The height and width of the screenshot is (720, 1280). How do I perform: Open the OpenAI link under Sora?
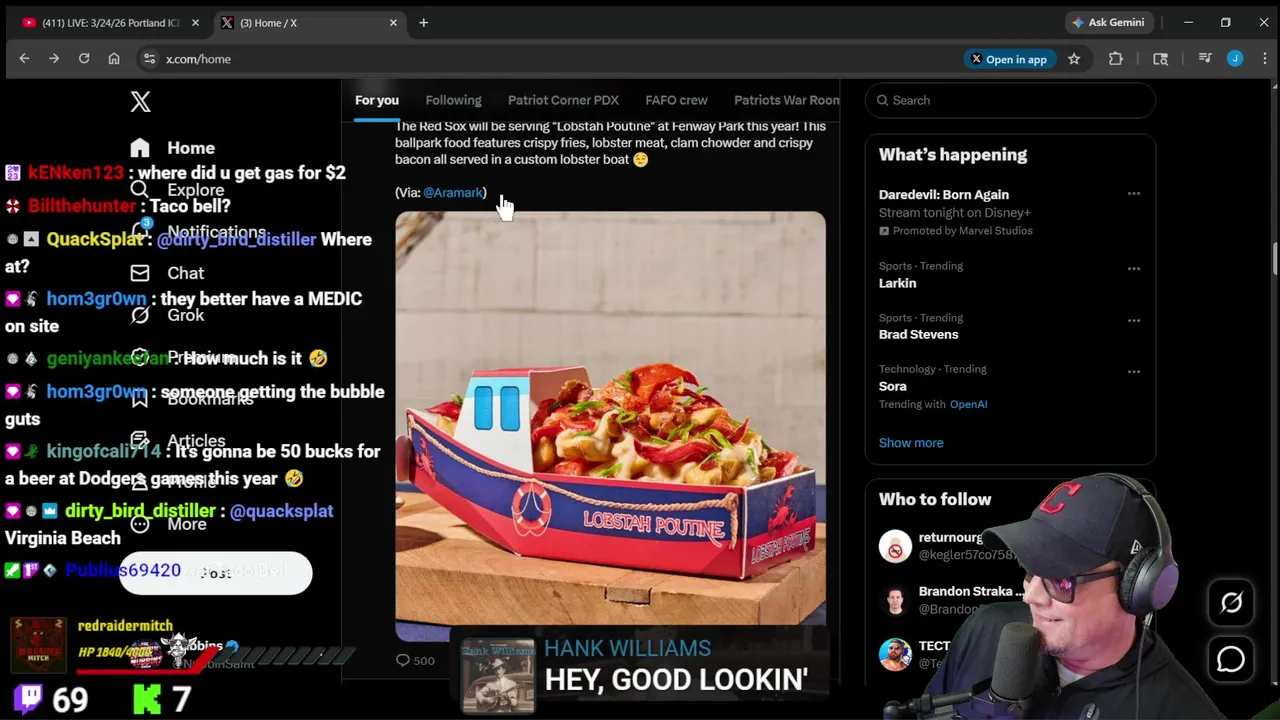968,404
